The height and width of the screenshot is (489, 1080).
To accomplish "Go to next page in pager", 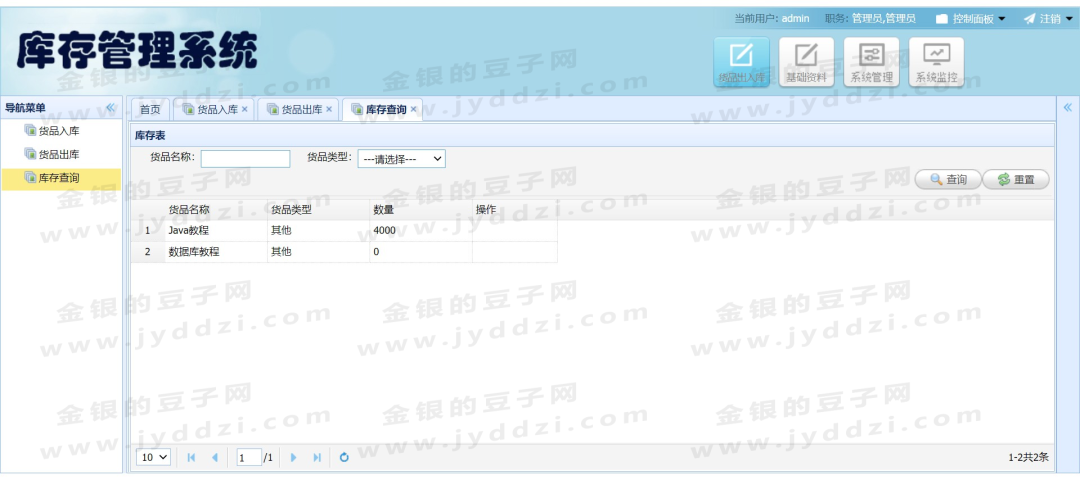I will coord(294,457).
